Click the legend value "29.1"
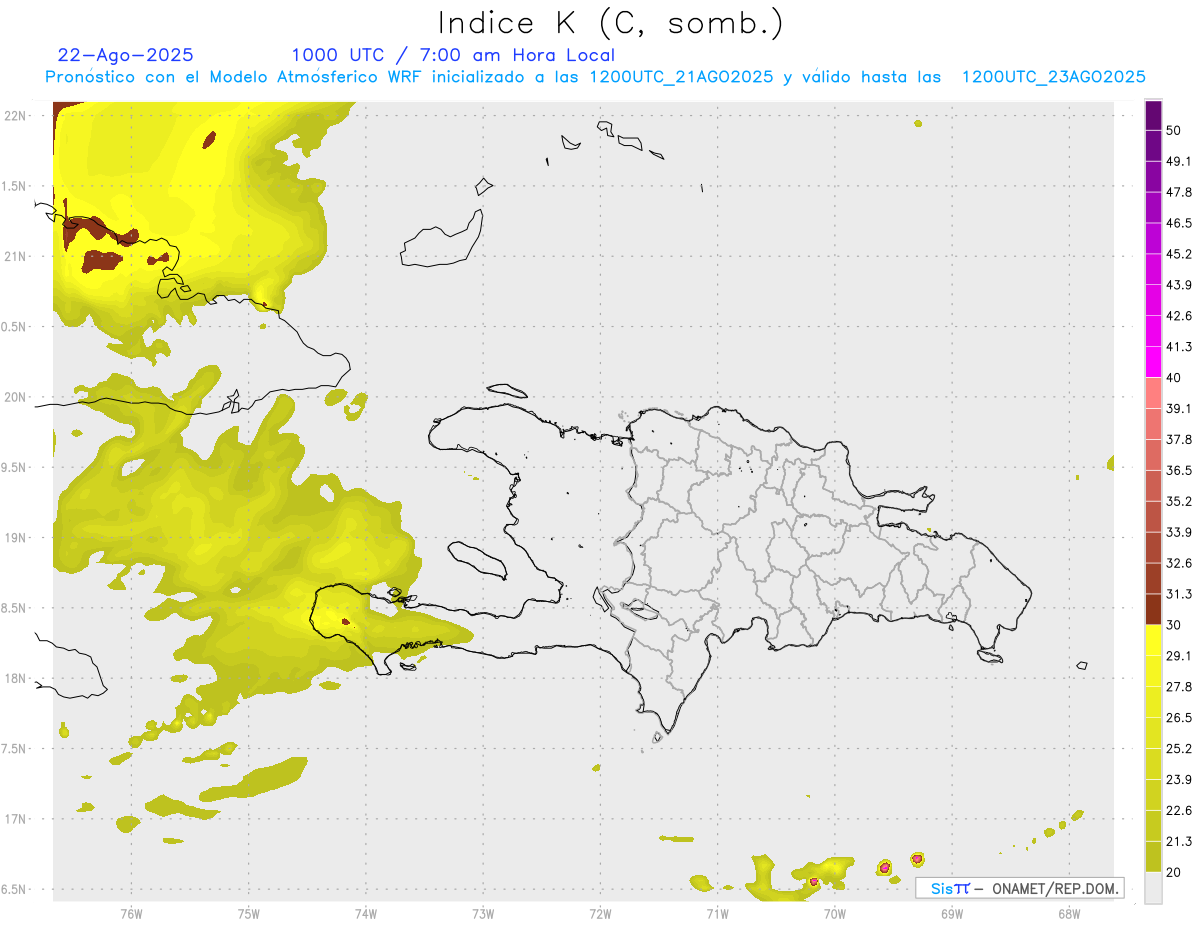This screenshot has width=1200, height=927. 1179,656
